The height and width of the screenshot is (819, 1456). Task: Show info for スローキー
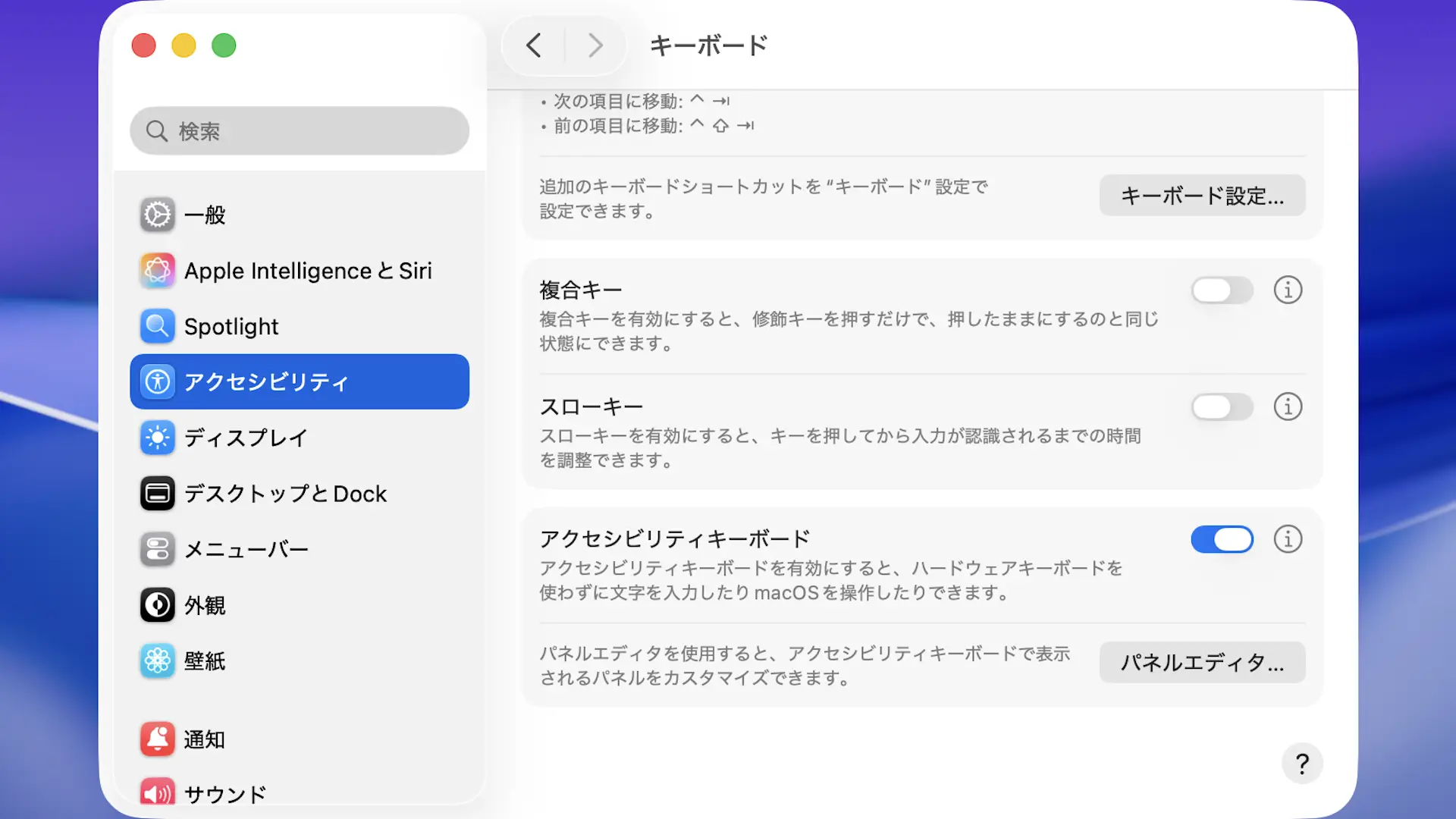pyautogui.click(x=1288, y=407)
